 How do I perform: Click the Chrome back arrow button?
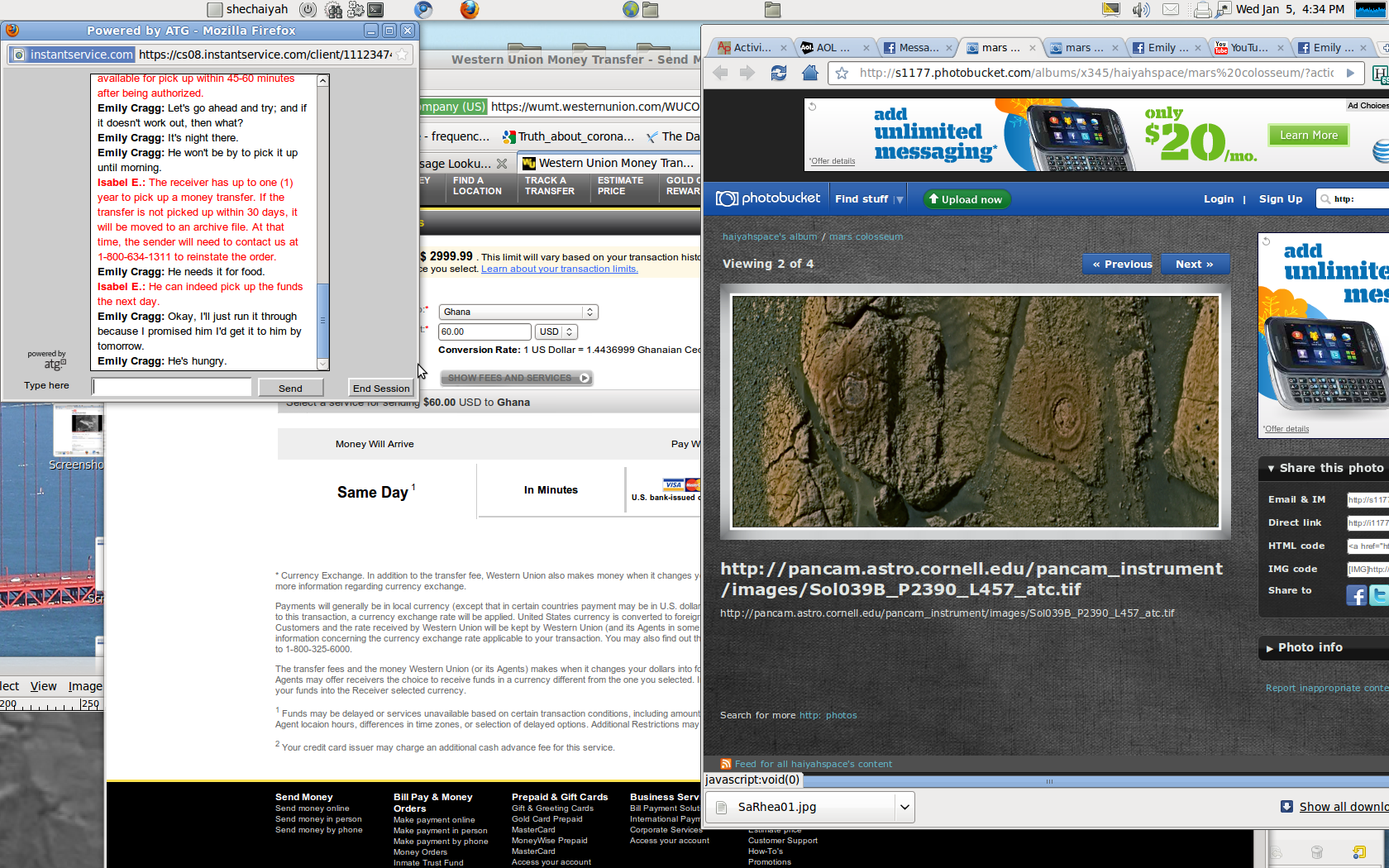point(720,73)
